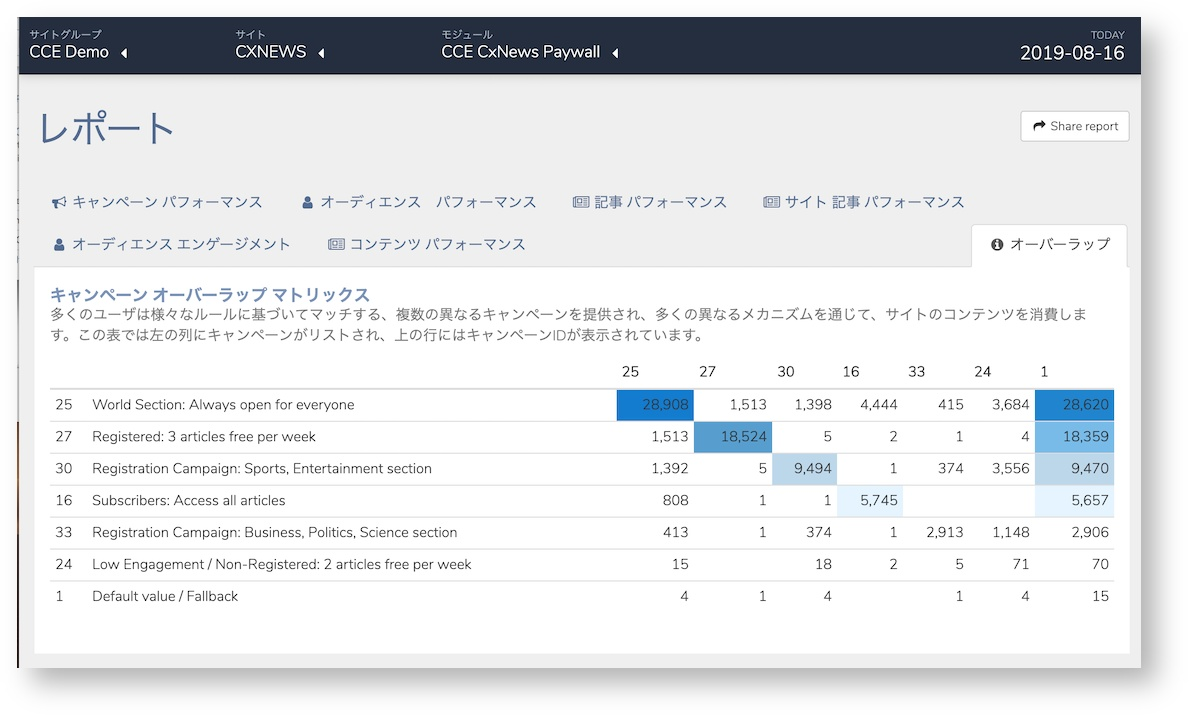
Task: Click the megaphone icon for キャンペーン パフォーマンス
Action: pyautogui.click(x=58, y=203)
